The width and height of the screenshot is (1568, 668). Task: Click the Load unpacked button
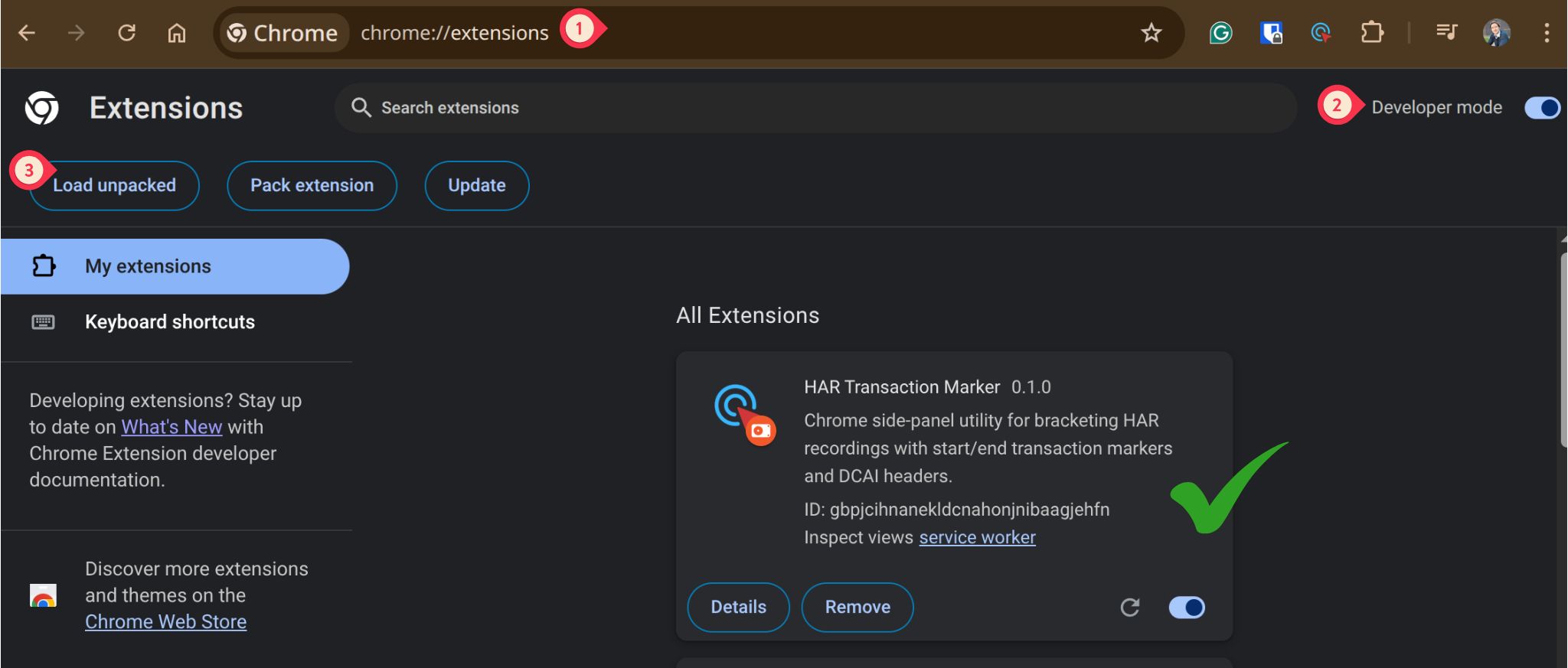click(x=114, y=185)
